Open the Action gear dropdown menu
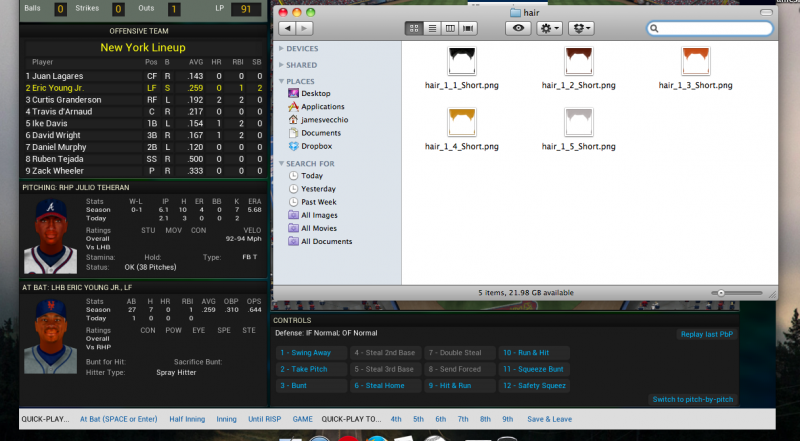This screenshot has height=441, width=800. (550, 29)
